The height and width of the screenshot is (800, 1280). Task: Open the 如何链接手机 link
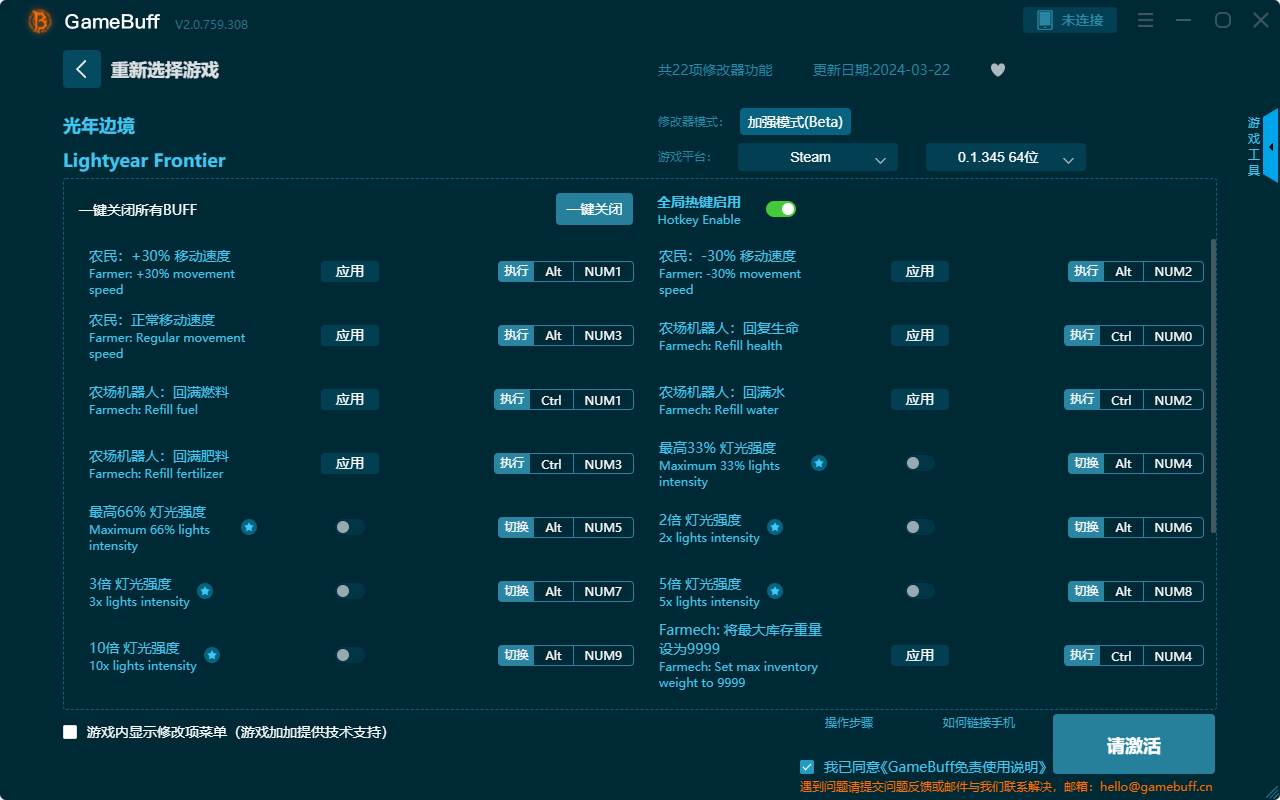coord(978,722)
